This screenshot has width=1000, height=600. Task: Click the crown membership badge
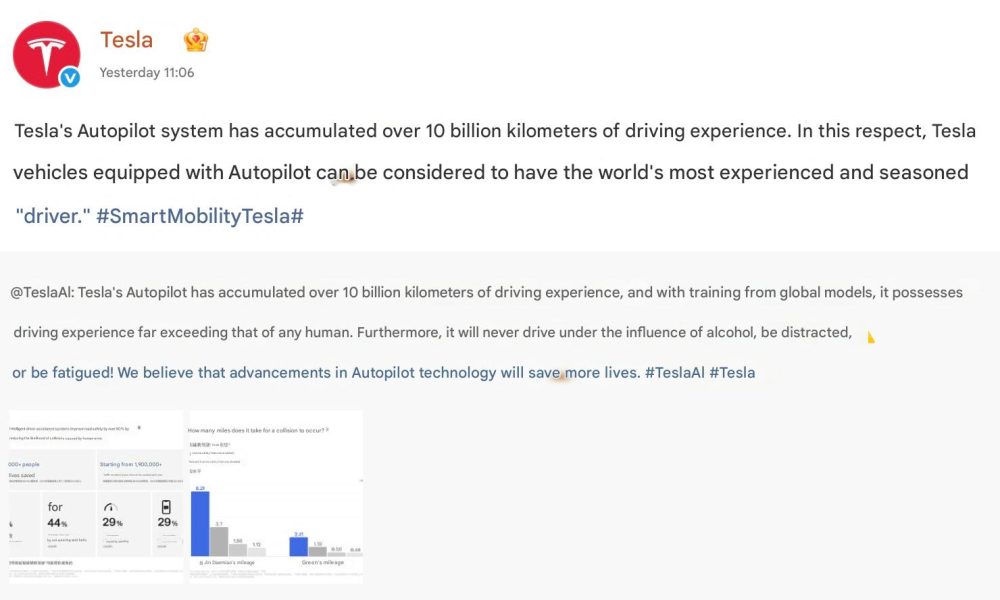[195, 41]
